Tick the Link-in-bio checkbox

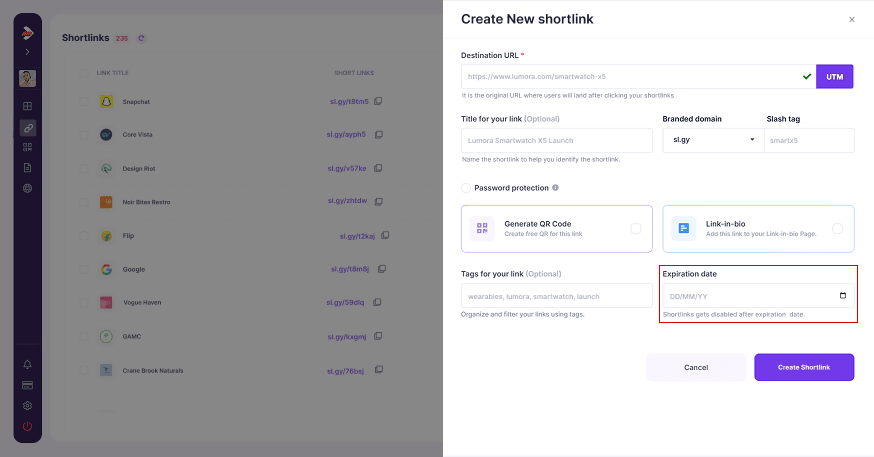coord(837,228)
